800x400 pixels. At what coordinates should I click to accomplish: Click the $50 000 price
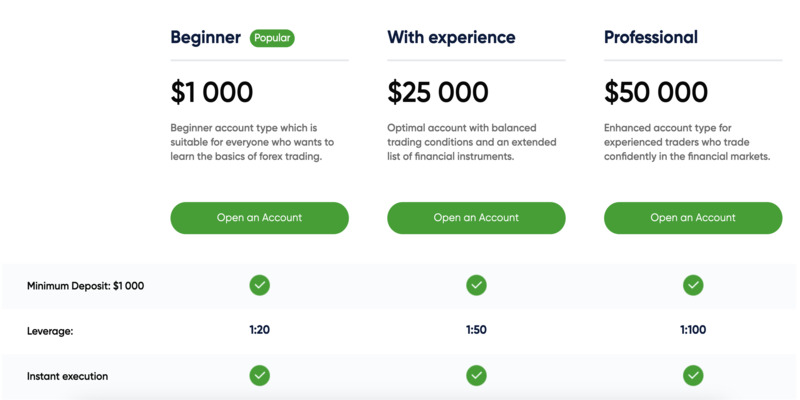pos(656,93)
